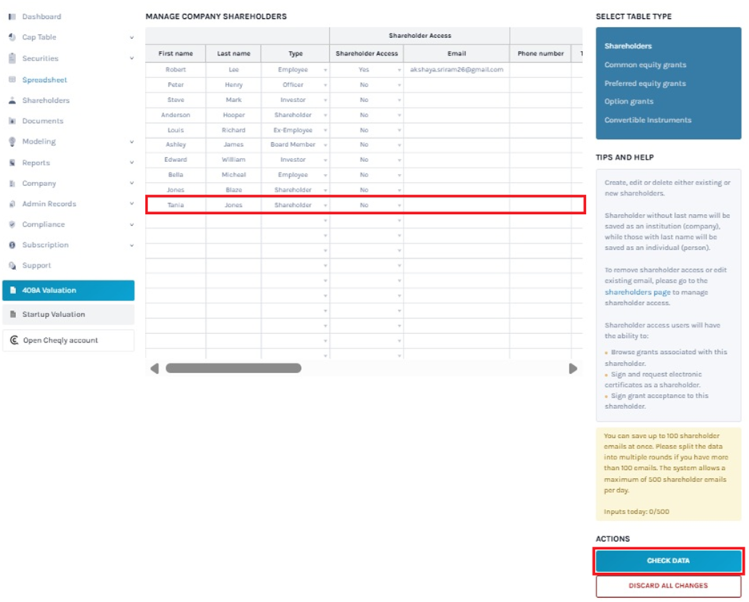The height and width of the screenshot is (602, 749).
Task: Open the Dashboard menu item
Action: click(x=42, y=17)
